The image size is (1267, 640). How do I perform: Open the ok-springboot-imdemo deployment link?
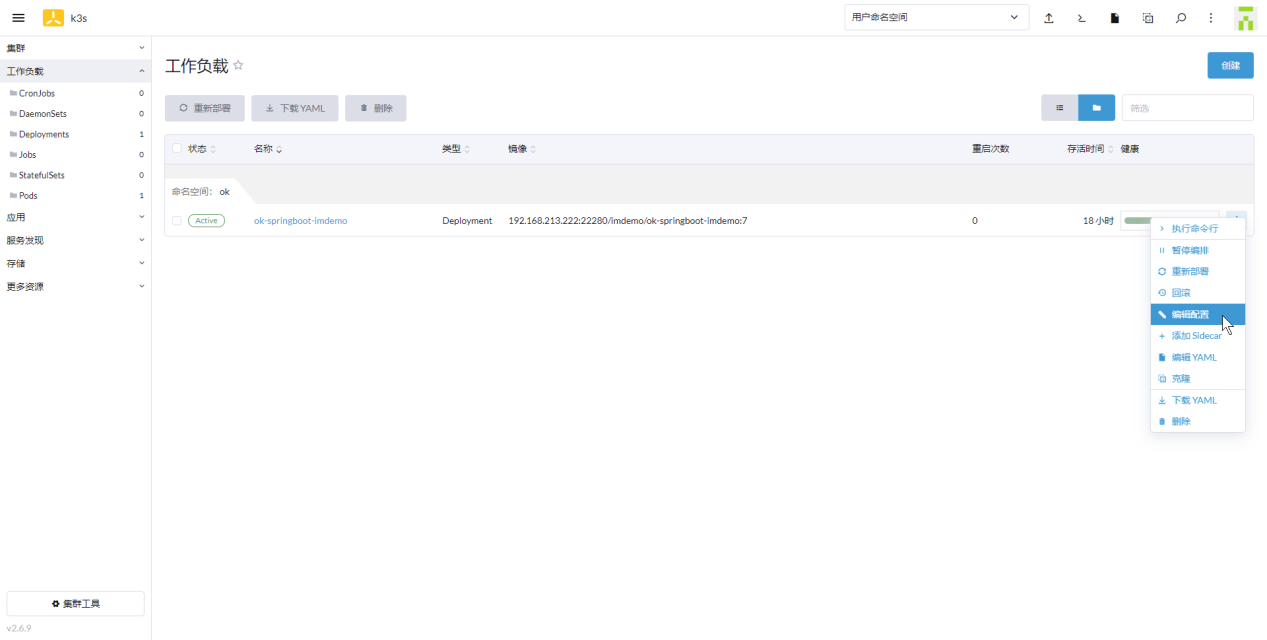click(x=300, y=221)
